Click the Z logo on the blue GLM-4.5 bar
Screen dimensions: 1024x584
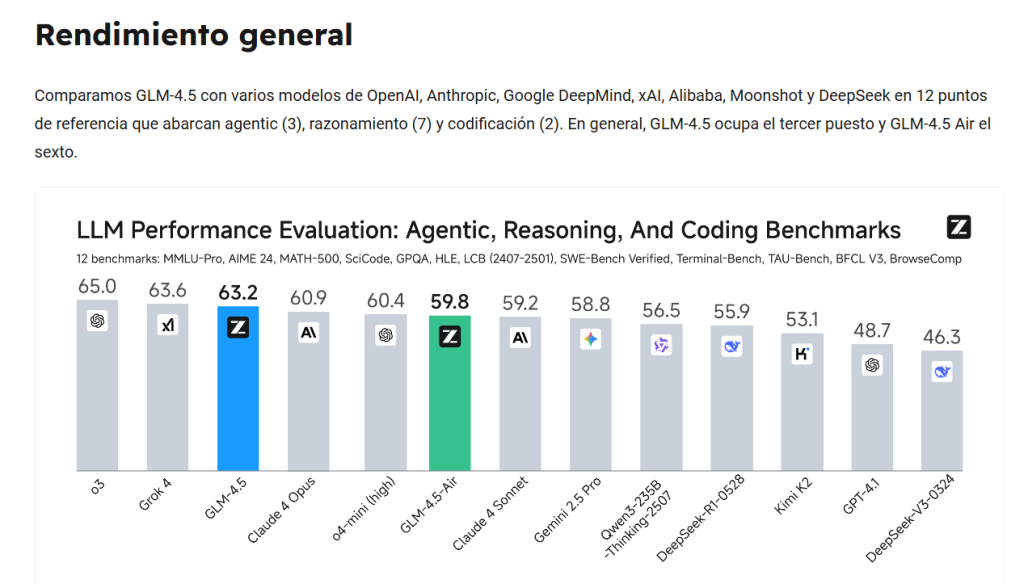click(x=238, y=327)
